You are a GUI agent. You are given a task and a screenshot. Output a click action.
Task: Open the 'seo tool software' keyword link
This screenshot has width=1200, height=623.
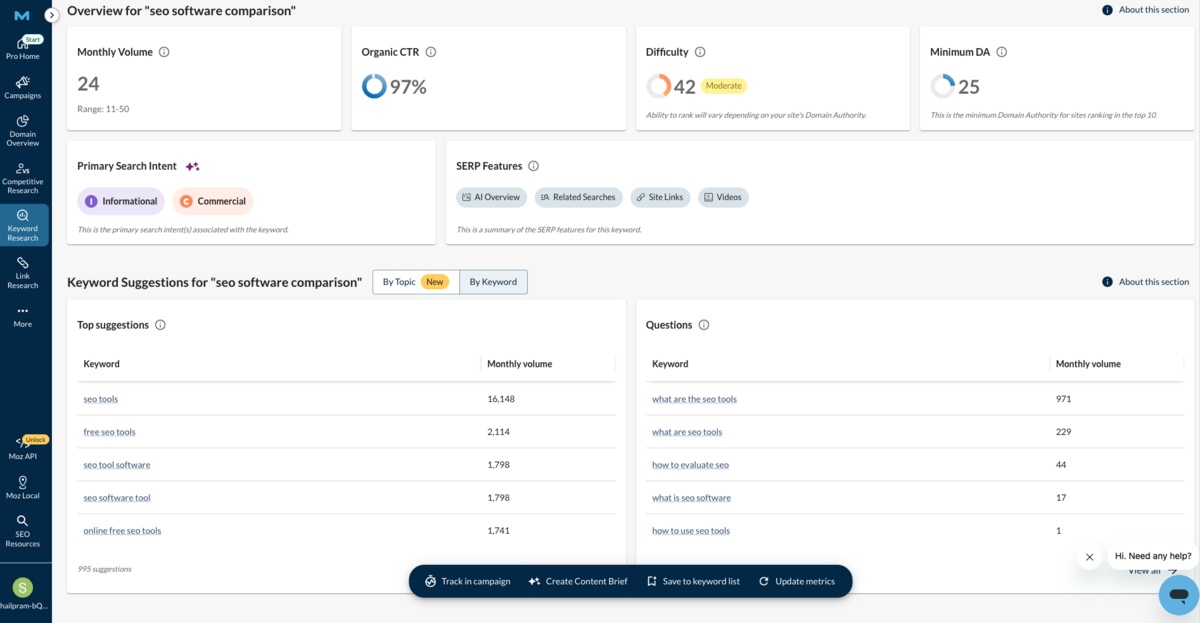[x=117, y=465]
